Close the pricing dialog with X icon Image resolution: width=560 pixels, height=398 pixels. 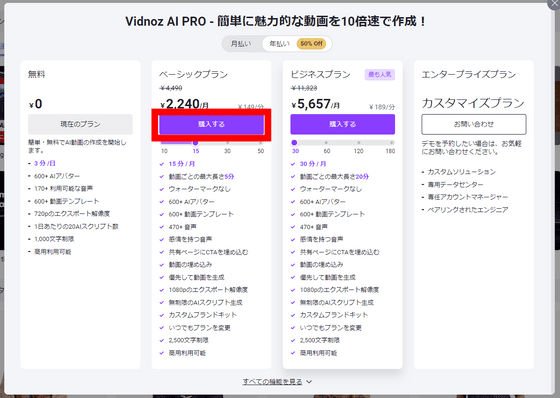click(554, 4)
